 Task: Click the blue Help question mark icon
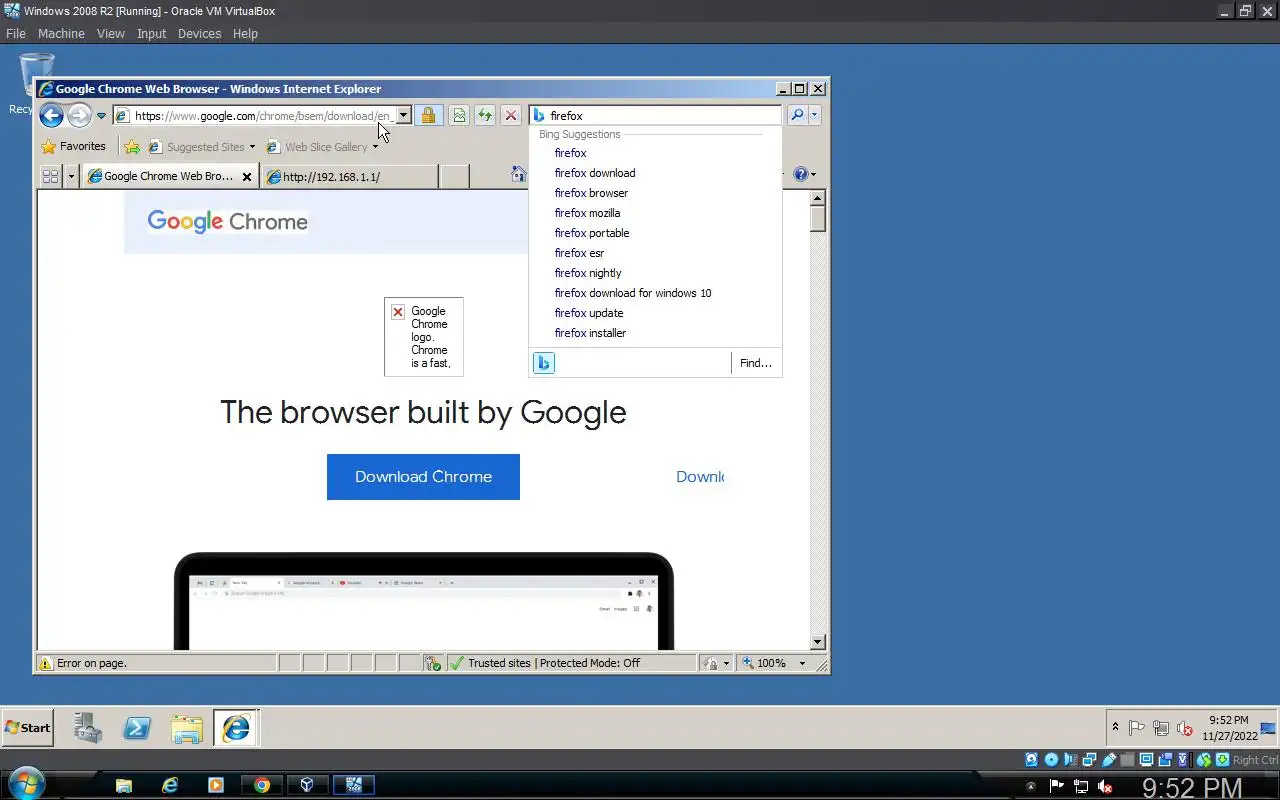tap(800, 174)
